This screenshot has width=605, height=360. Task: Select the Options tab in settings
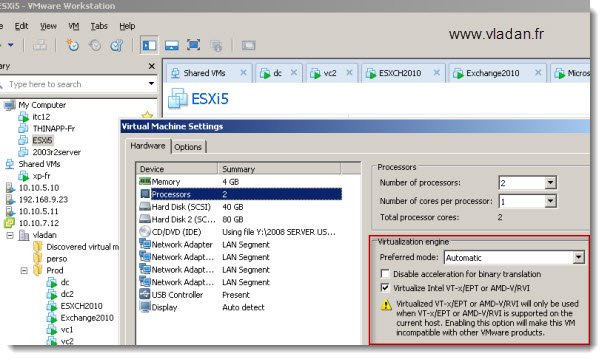pos(188,147)
